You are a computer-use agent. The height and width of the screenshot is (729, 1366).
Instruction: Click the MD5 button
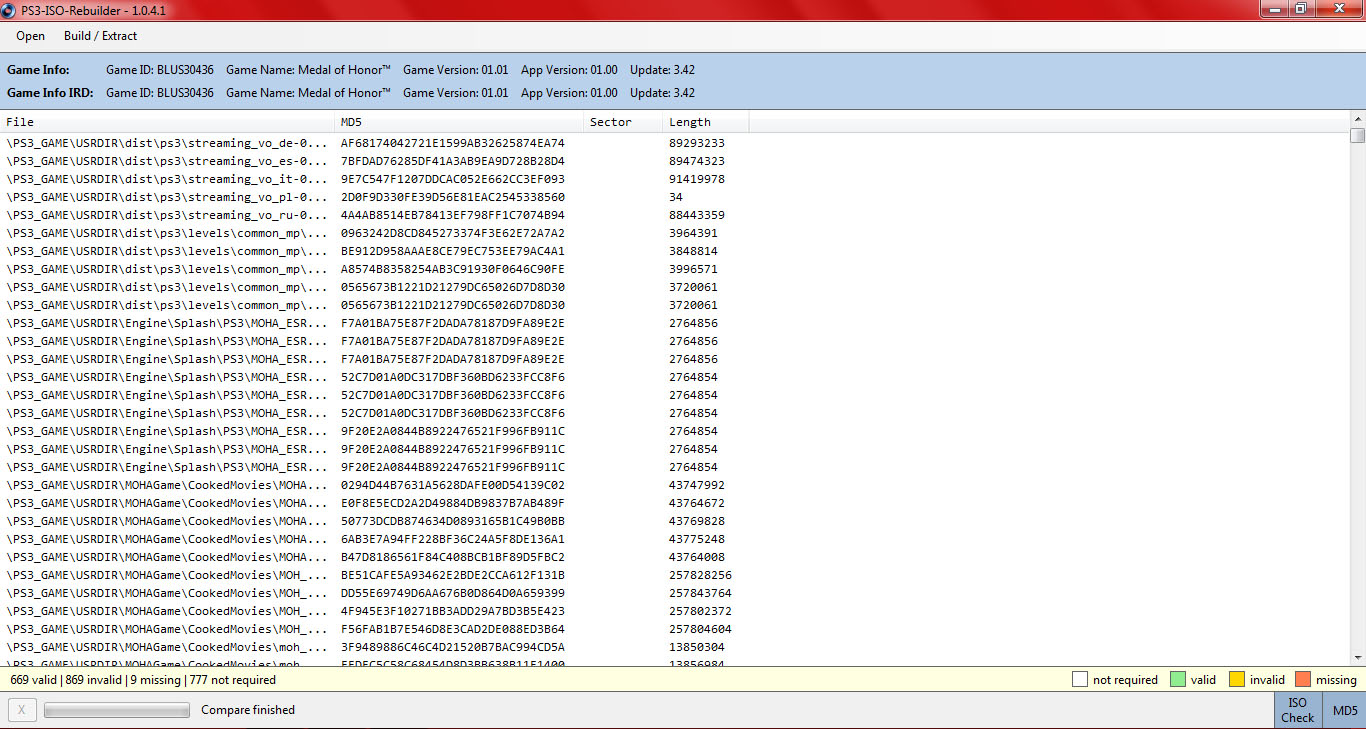(1345, 710)
